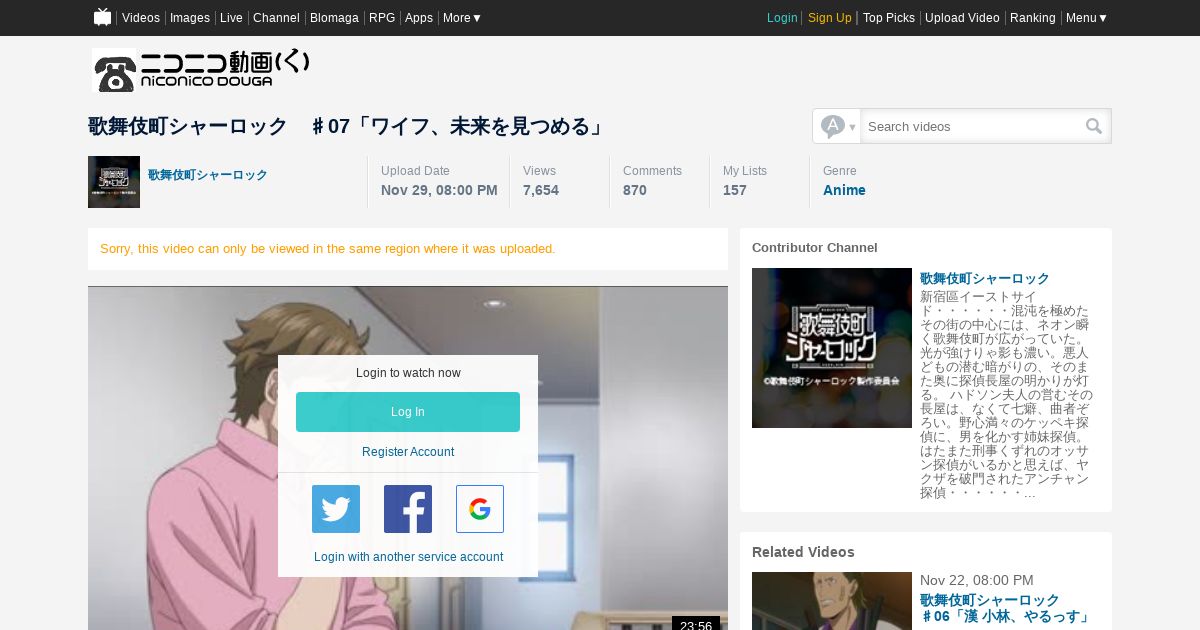Screen dimensions: 1200x630
Task: Focus the Search videos input field
Action: click(x=972, y=126)
